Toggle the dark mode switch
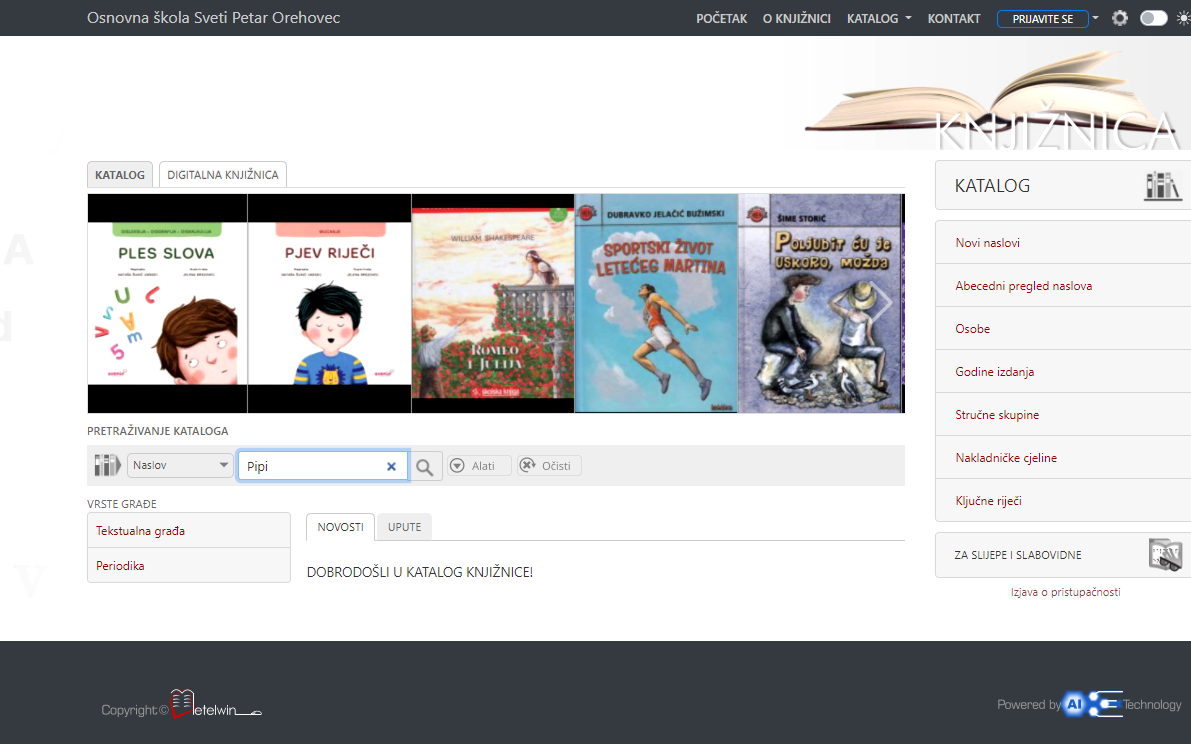This screenshot has width=1191, height=744. [x=1153, y=18]
